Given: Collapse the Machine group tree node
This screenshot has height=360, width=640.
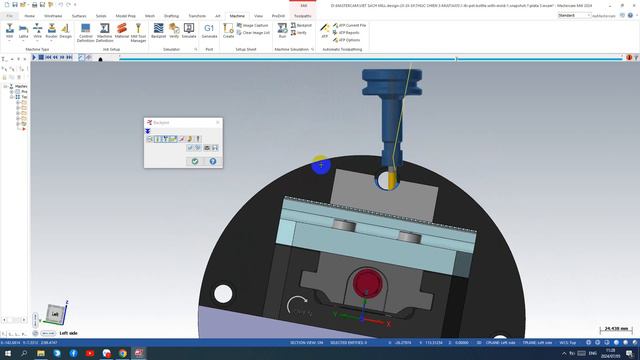Looking at the screenshot, I should pyautogui.click(x=6, y=87).
